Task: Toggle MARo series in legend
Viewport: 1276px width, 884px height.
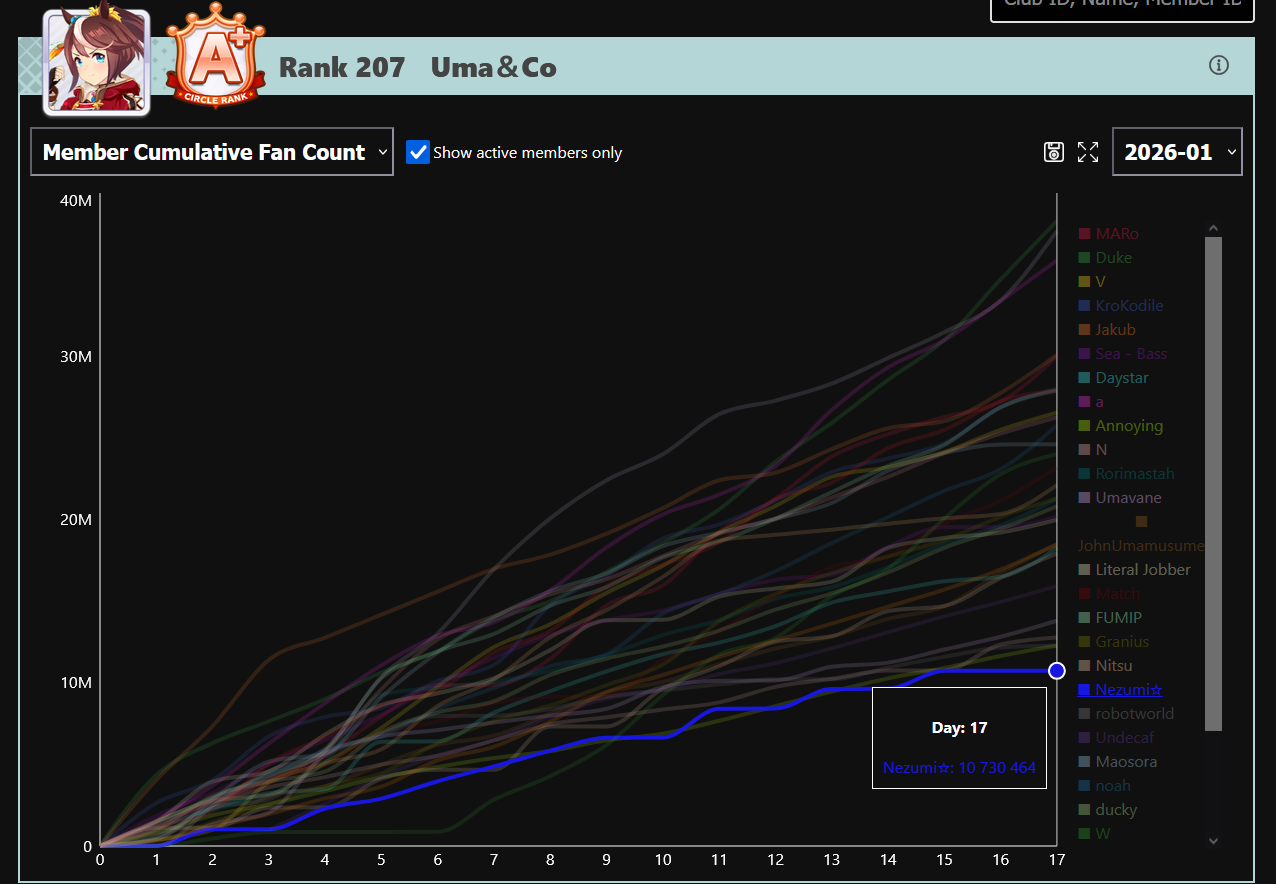Action: coord(1108,234)
